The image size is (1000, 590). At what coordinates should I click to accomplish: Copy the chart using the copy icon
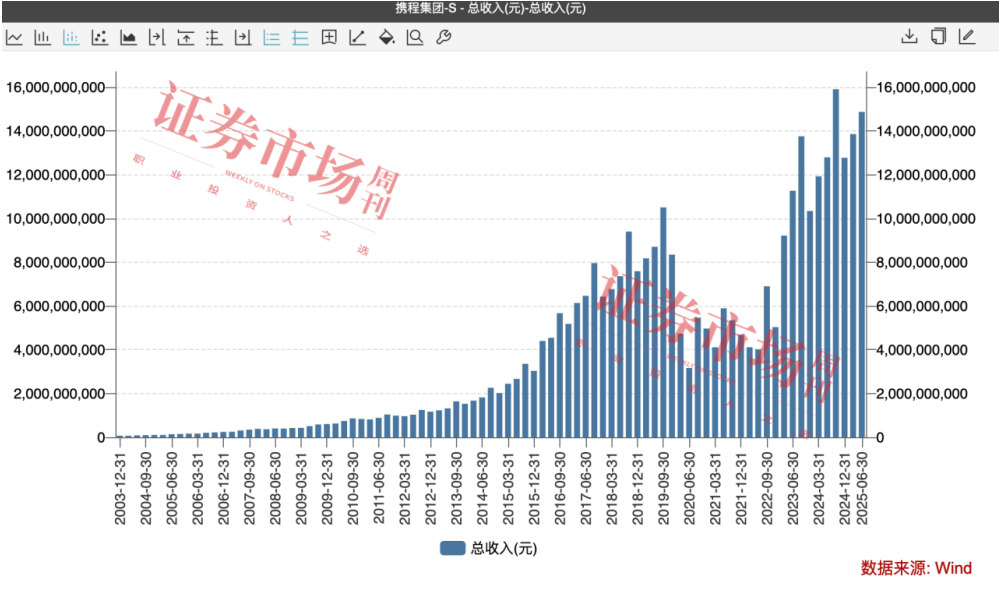pos(938,37)
